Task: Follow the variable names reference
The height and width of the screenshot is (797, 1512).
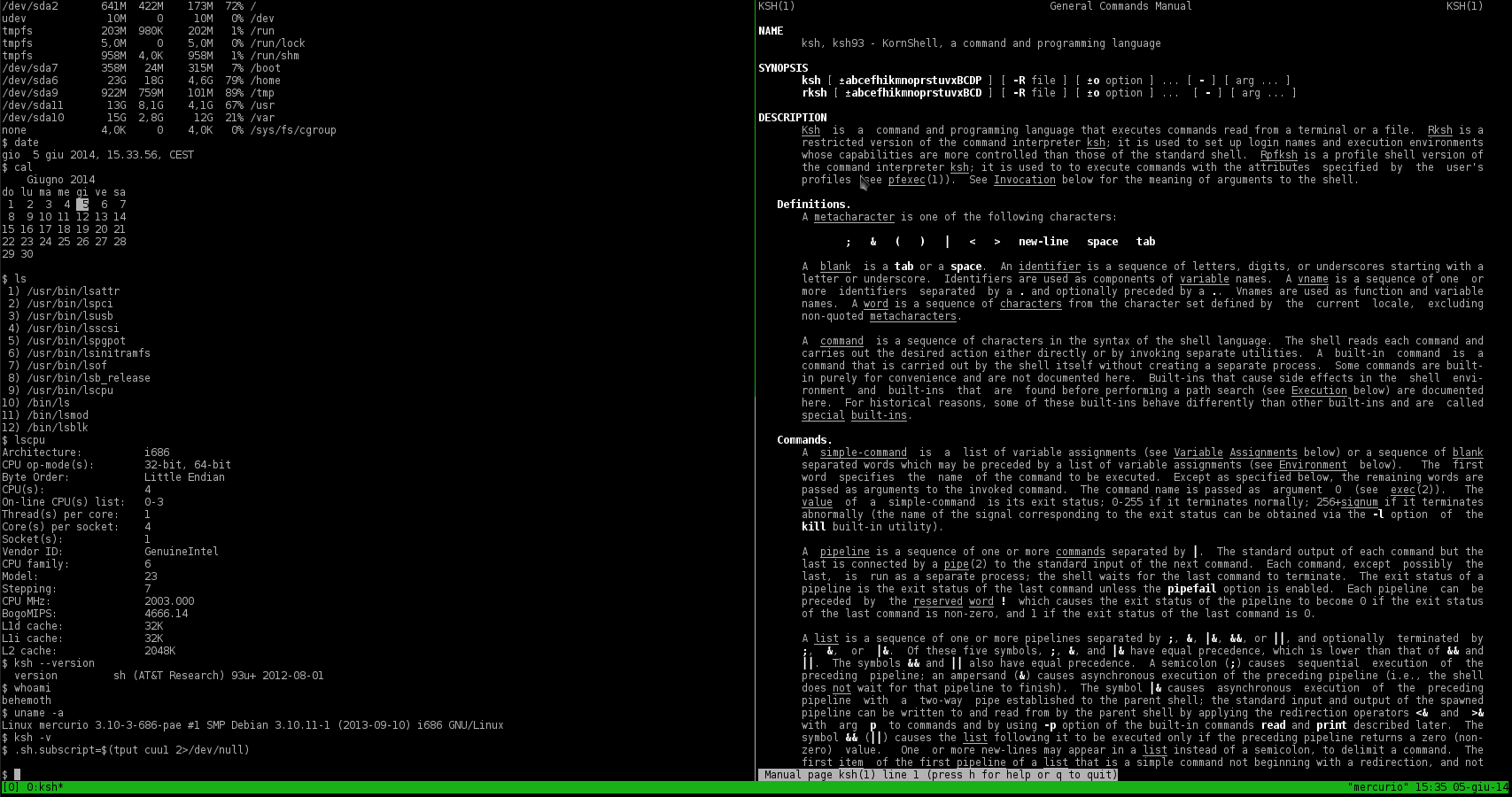Action: coord(1205,278)
